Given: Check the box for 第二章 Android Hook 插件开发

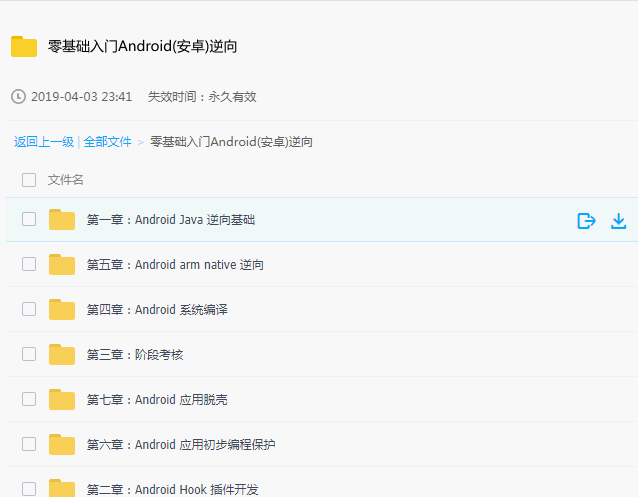Looking at the screenshot, I should (x=29, y=489).
